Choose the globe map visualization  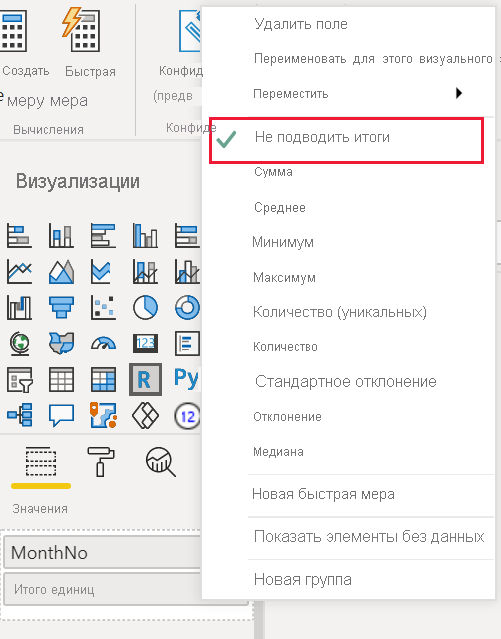(19, 343)
